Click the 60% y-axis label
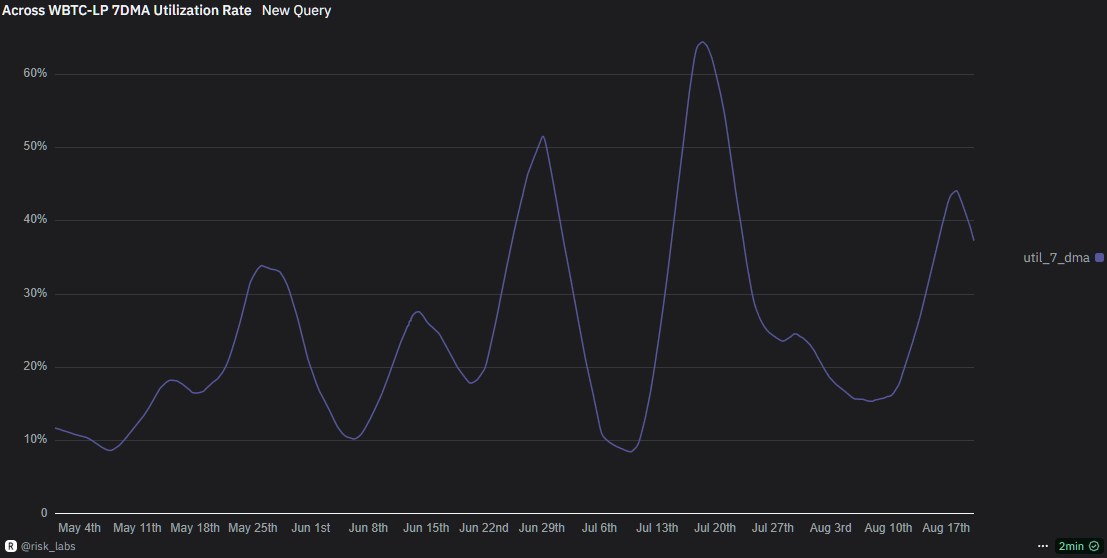1107x558 pixels. tap(35, 73)
